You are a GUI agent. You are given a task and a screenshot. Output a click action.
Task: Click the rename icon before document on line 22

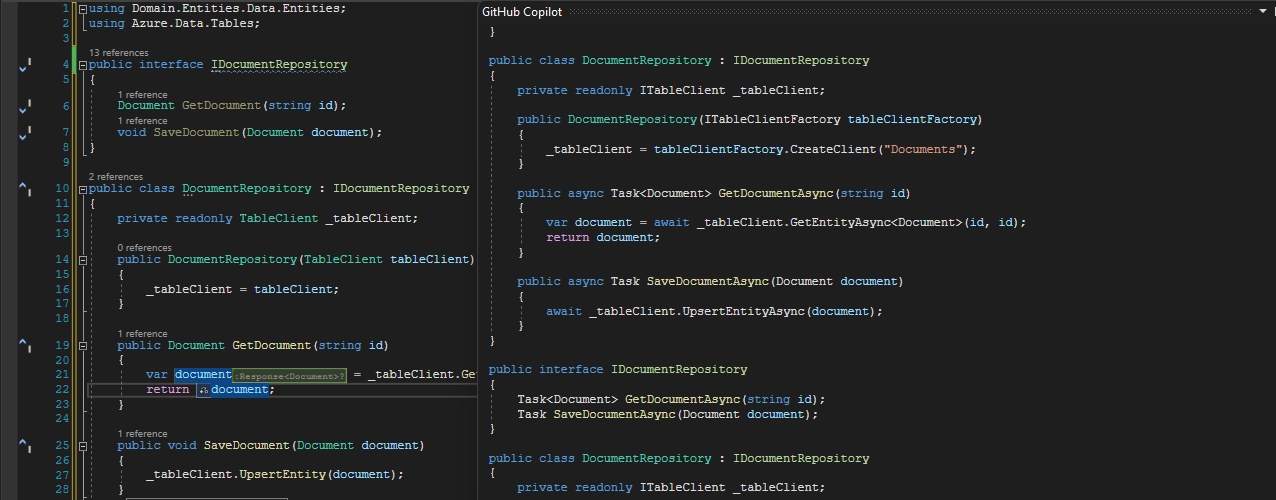tap(203, 390)
